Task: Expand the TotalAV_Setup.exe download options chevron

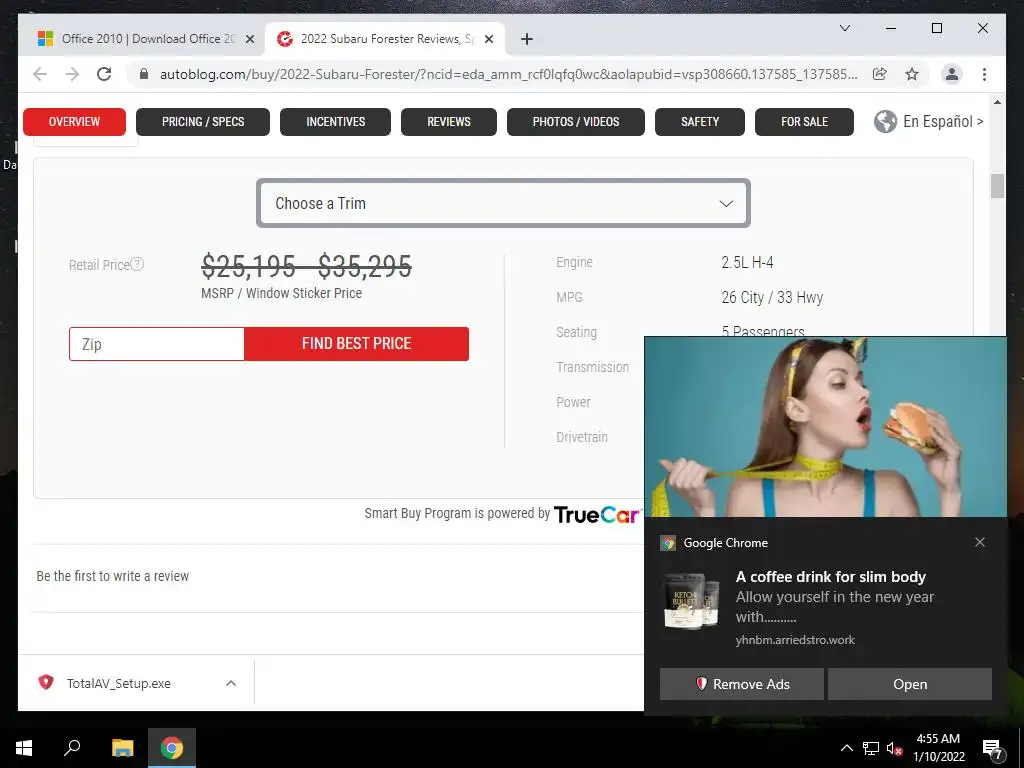Action: pos(231,683)
